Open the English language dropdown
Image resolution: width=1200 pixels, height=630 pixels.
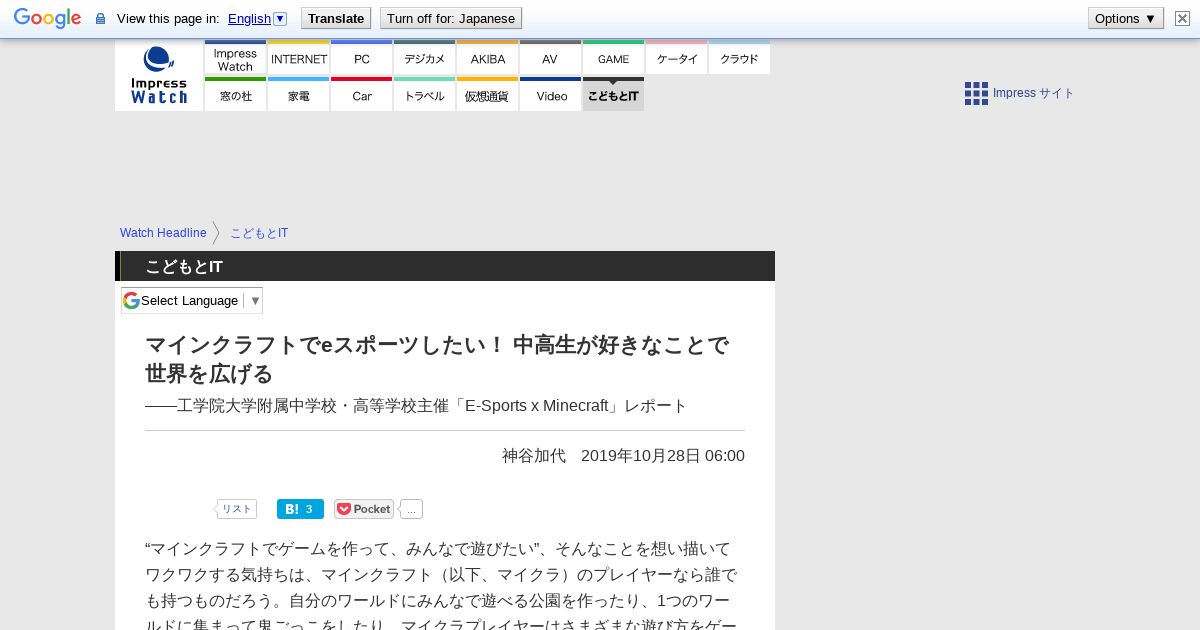257,18
